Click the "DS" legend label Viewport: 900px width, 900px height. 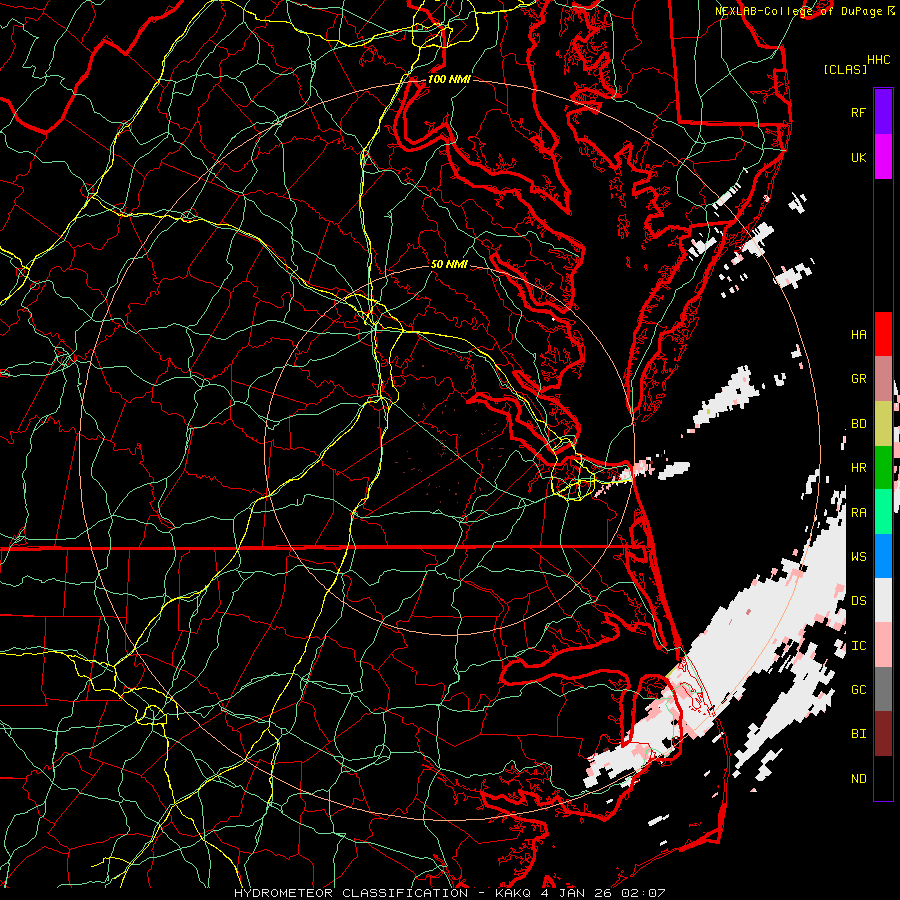(859, 601)
